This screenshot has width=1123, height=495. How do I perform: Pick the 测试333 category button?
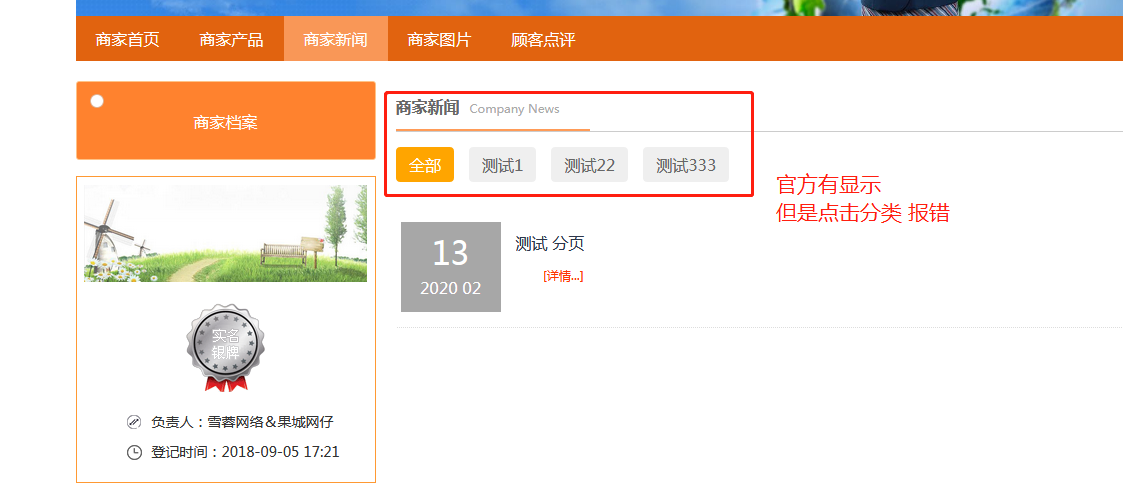click(x=685, y=165)
